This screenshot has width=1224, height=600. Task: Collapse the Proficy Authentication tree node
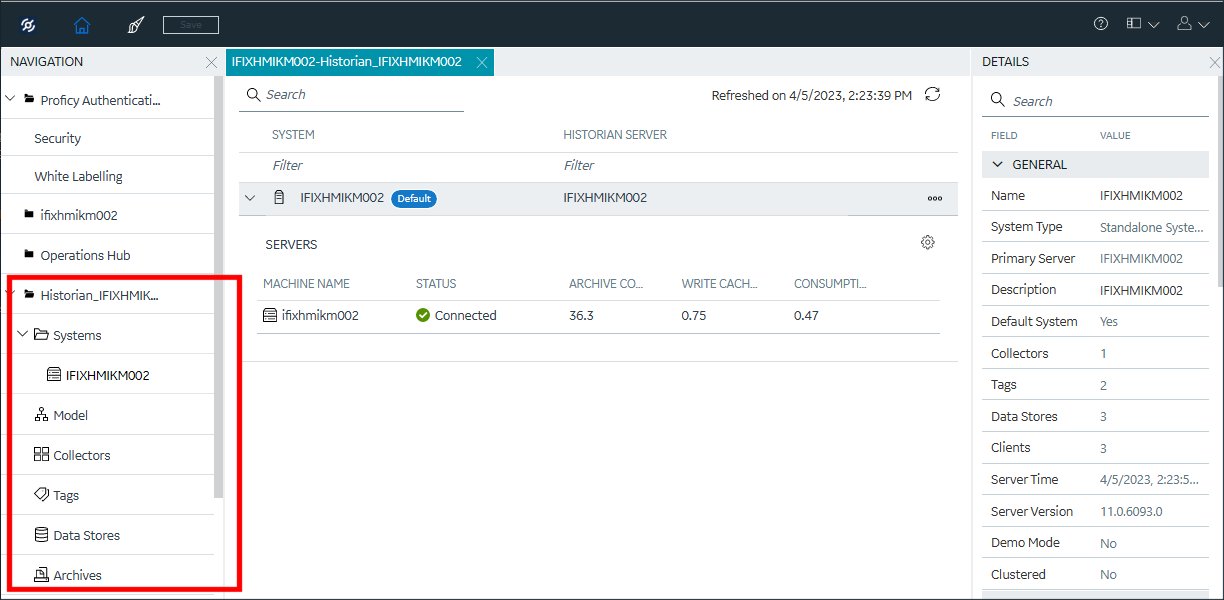(x=11, y=99)
